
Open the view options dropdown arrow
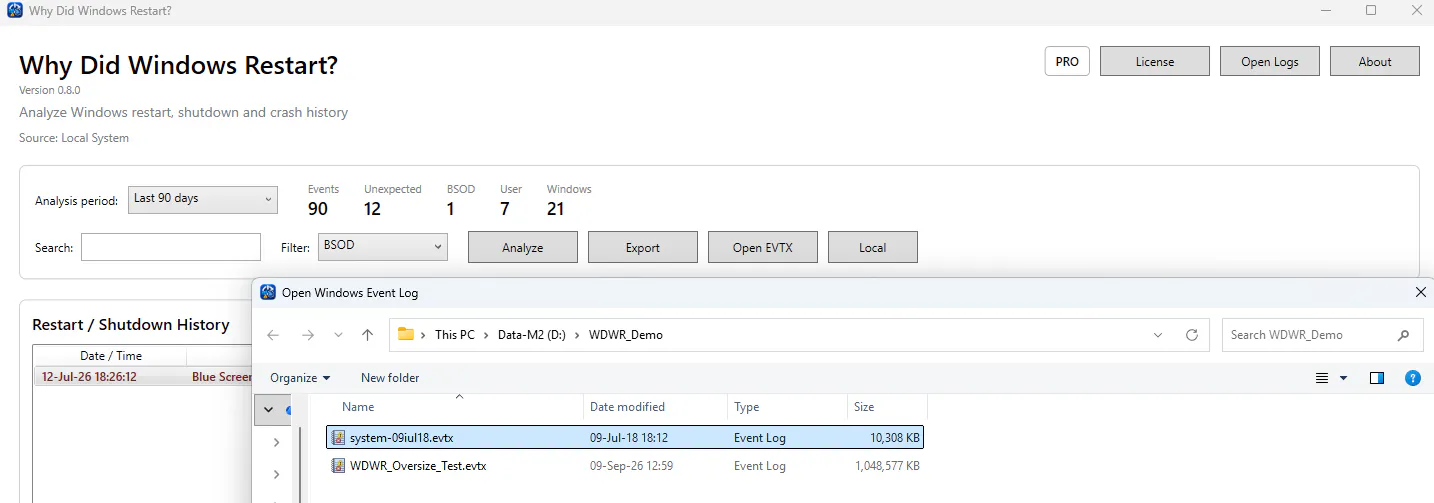click(x=1343, y=378)
